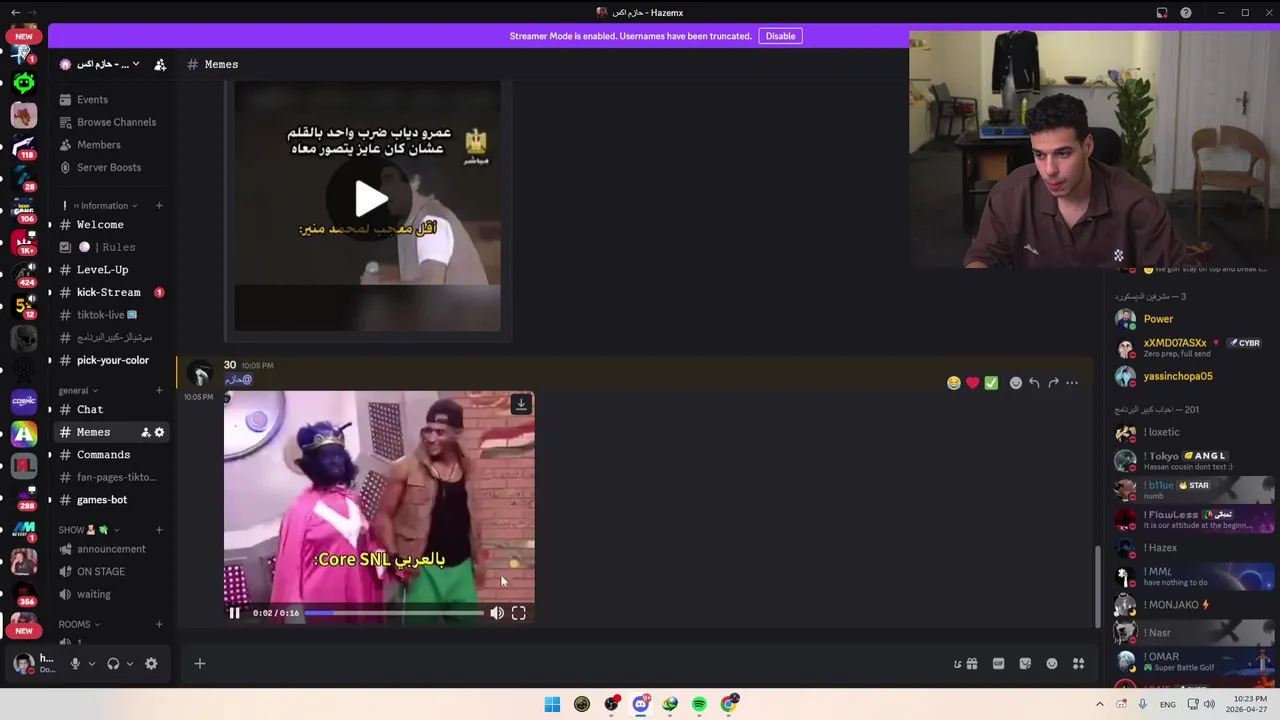
Task: Add the green check mark reaction
Action: pyautogui.click(x=991, y=383)
